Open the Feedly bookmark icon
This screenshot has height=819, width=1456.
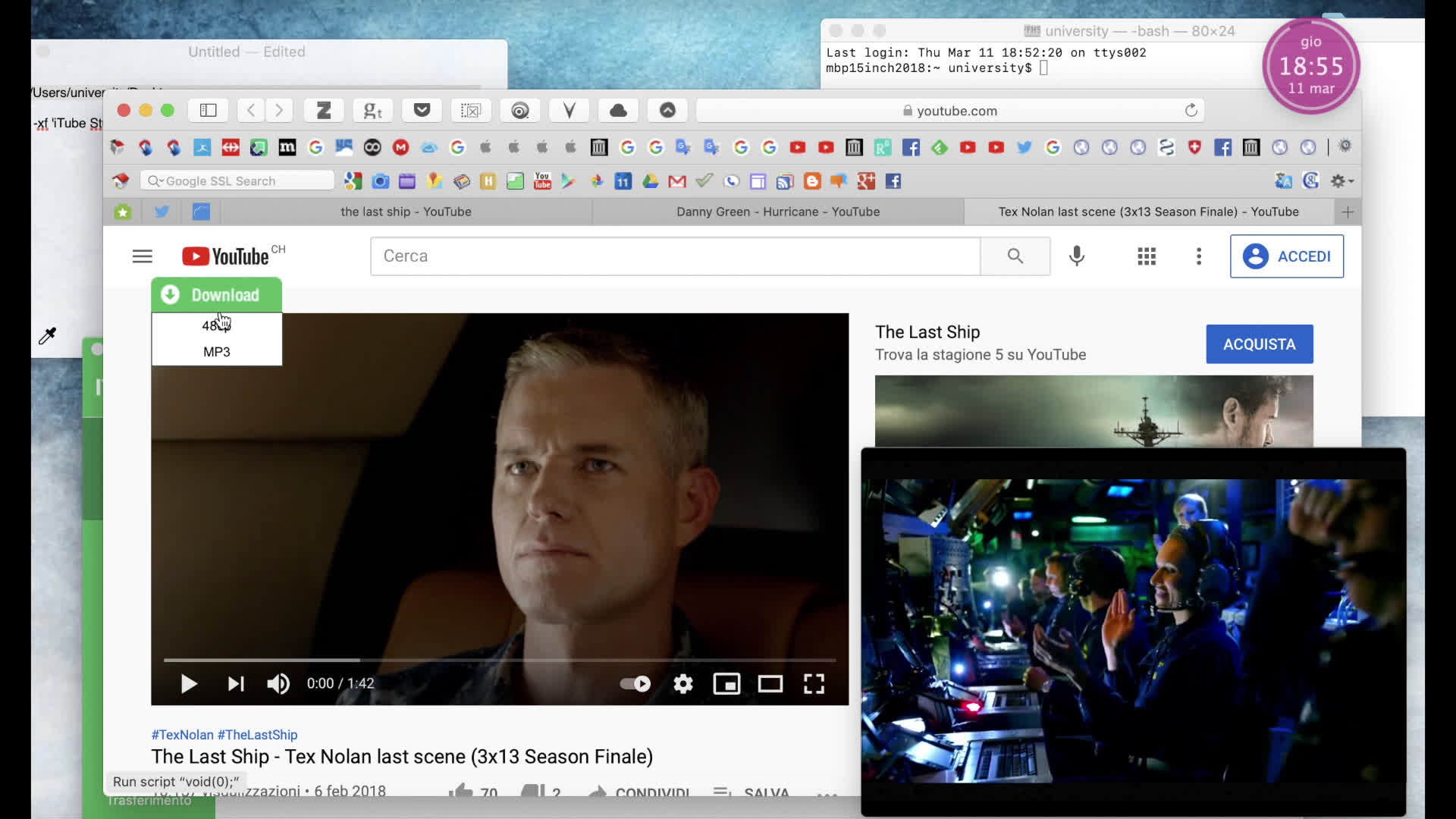pyautogui.click(x=940, y=147)
